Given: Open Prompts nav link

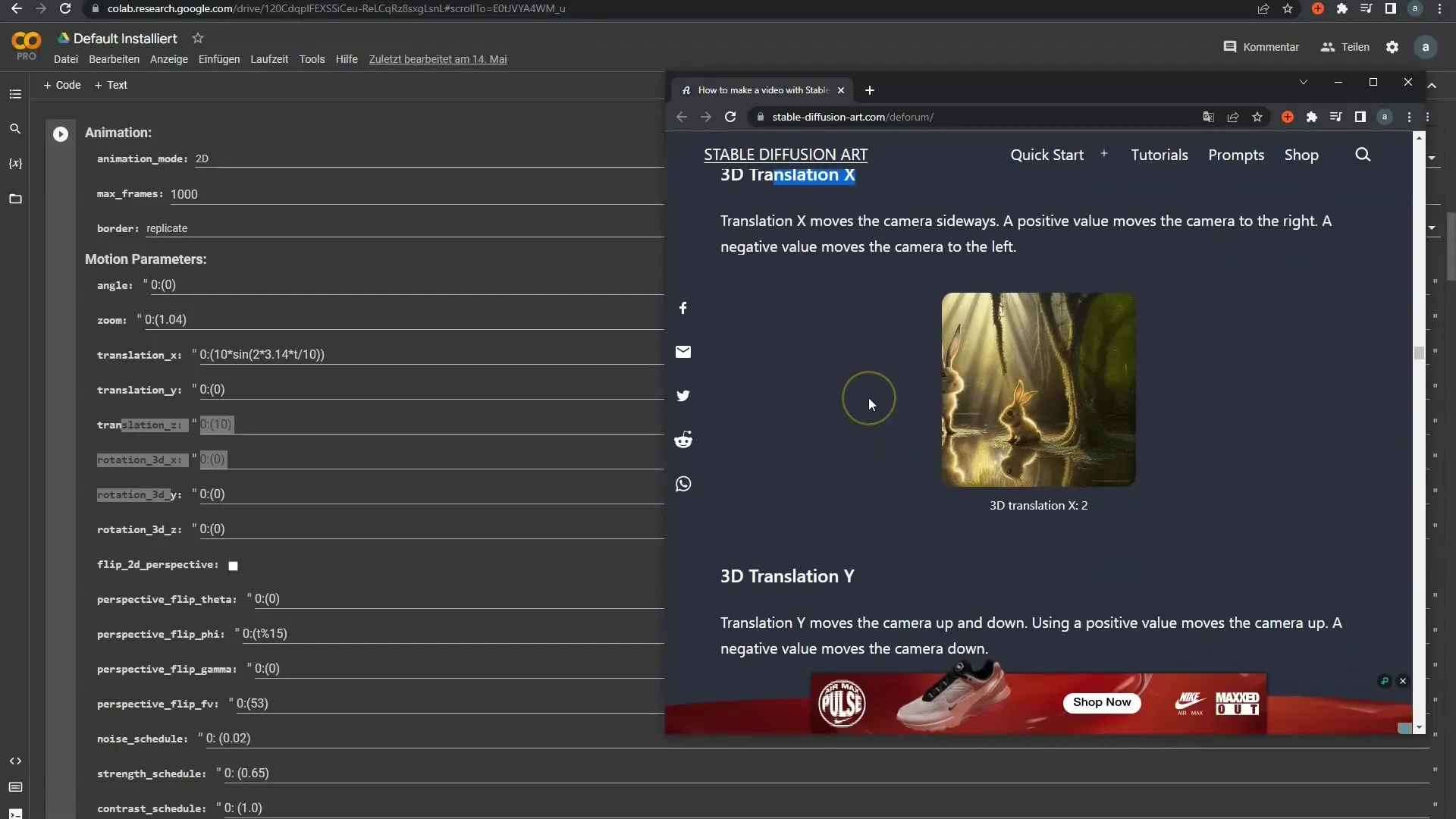Looking at the screenshot, I should [1236, 155].
